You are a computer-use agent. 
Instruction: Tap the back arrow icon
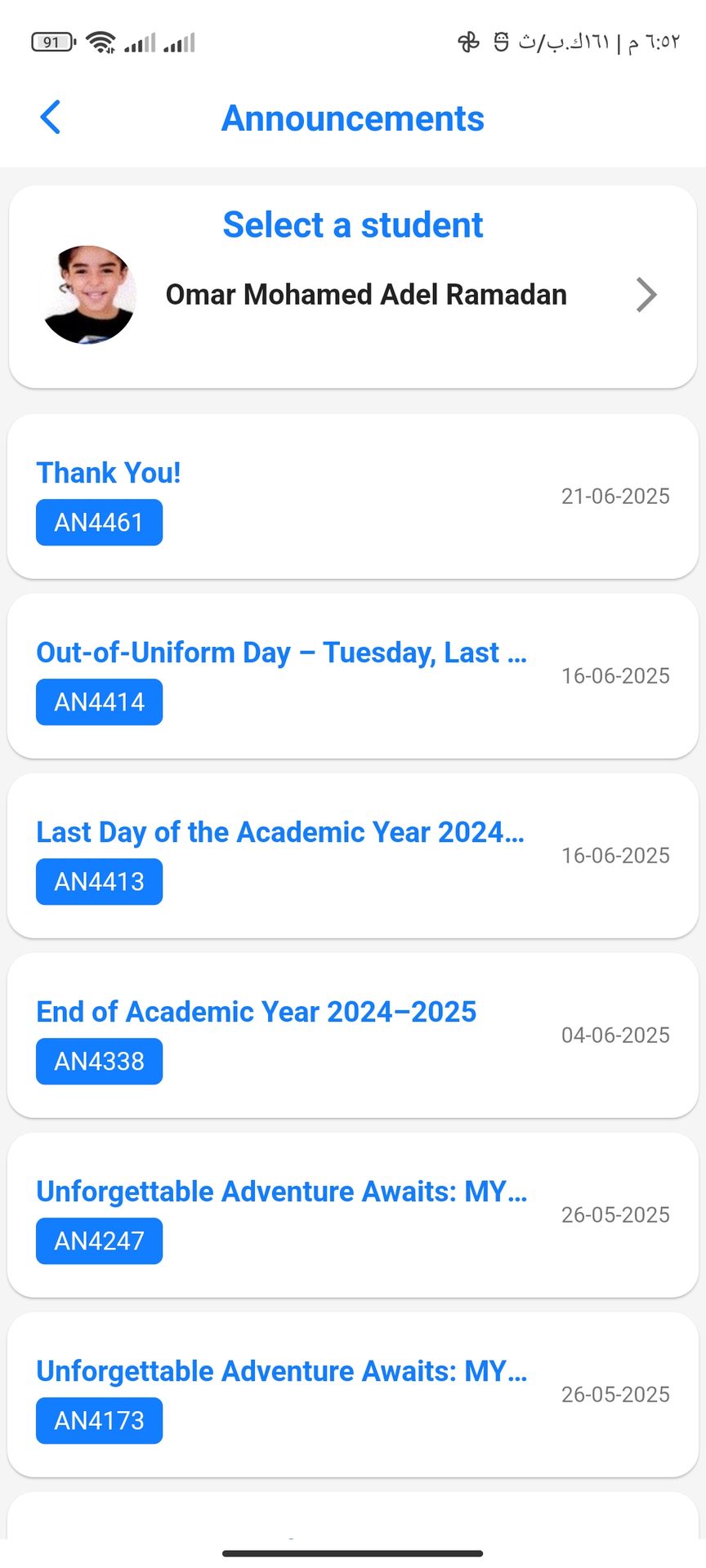[x=51, y=118]
